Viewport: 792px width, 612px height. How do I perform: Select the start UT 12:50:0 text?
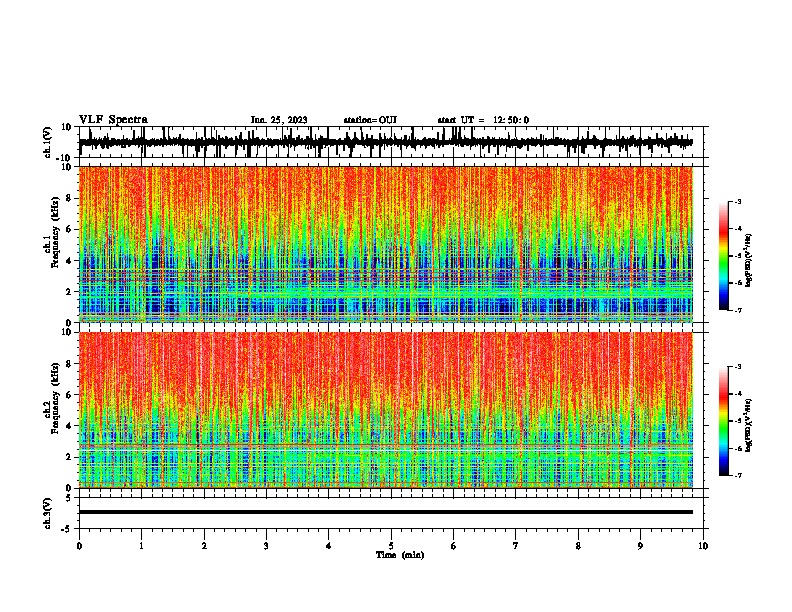click(x=483, y=120)
